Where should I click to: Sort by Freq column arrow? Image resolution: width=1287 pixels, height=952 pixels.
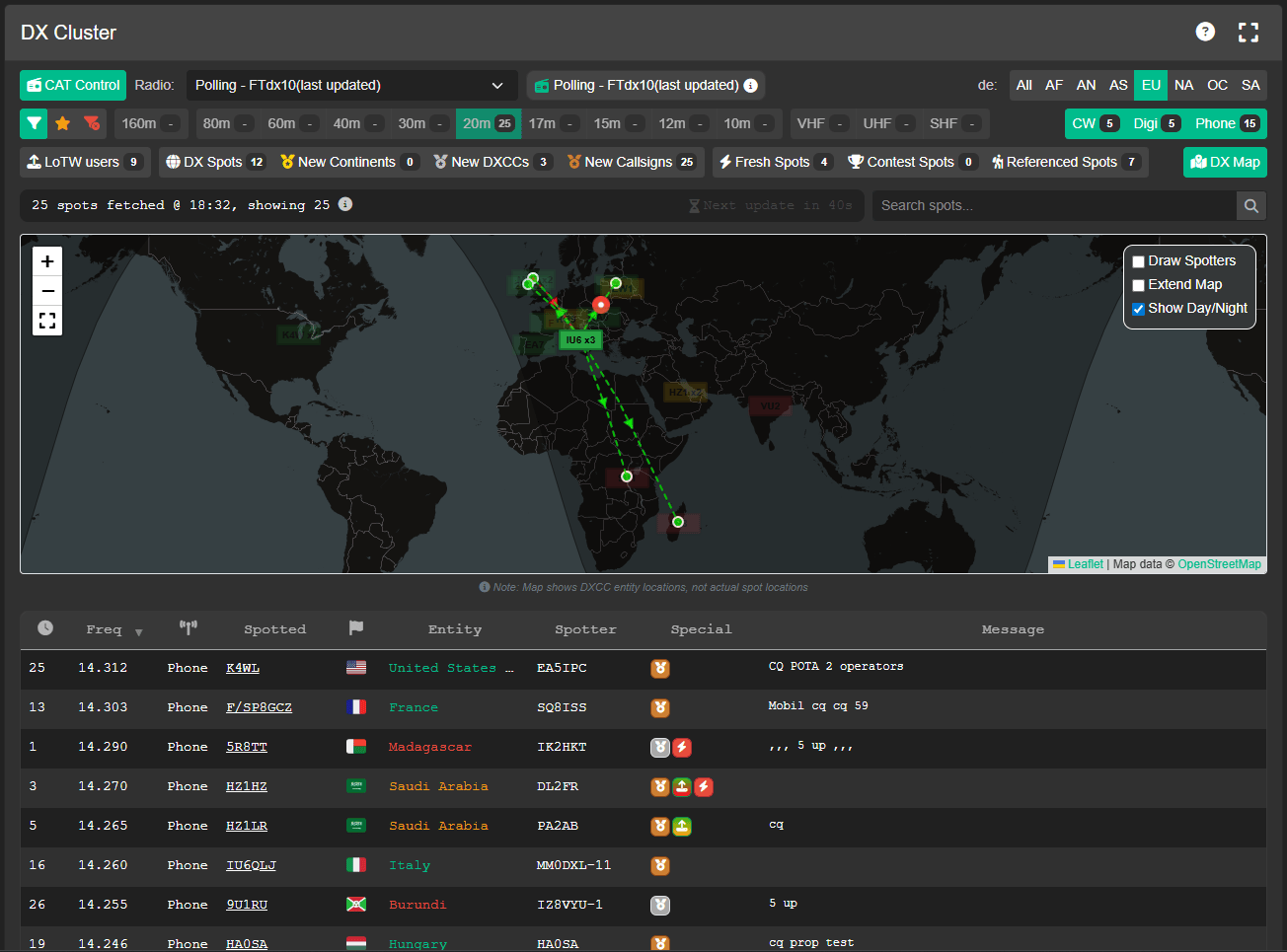click(x=139, y=632)
